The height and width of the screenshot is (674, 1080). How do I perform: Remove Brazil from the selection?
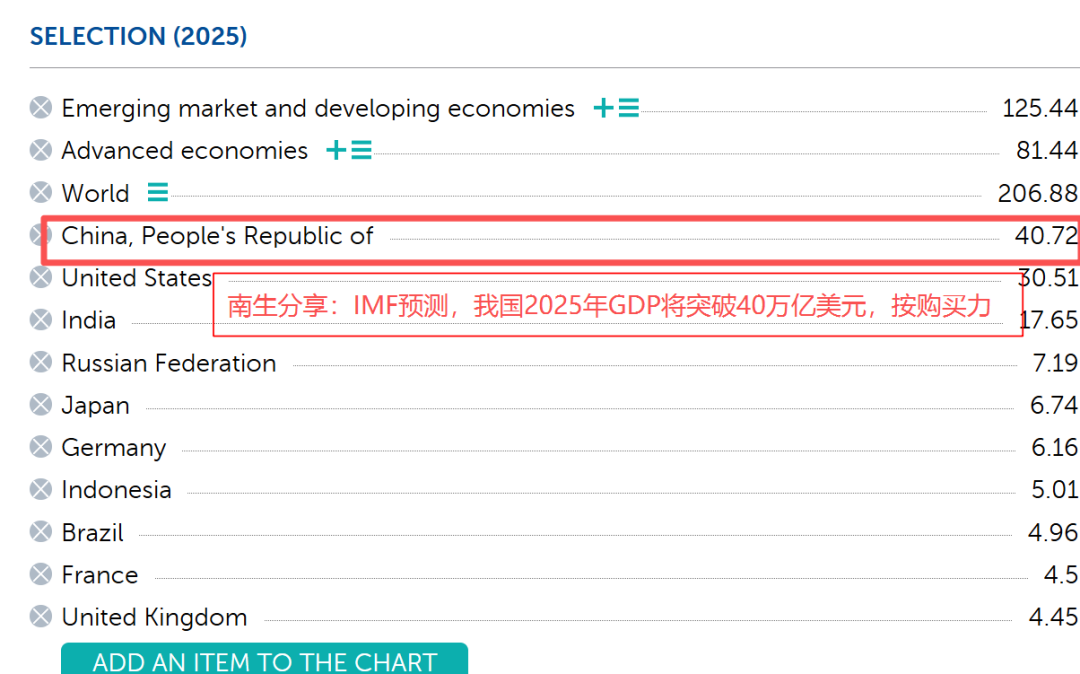40,533
